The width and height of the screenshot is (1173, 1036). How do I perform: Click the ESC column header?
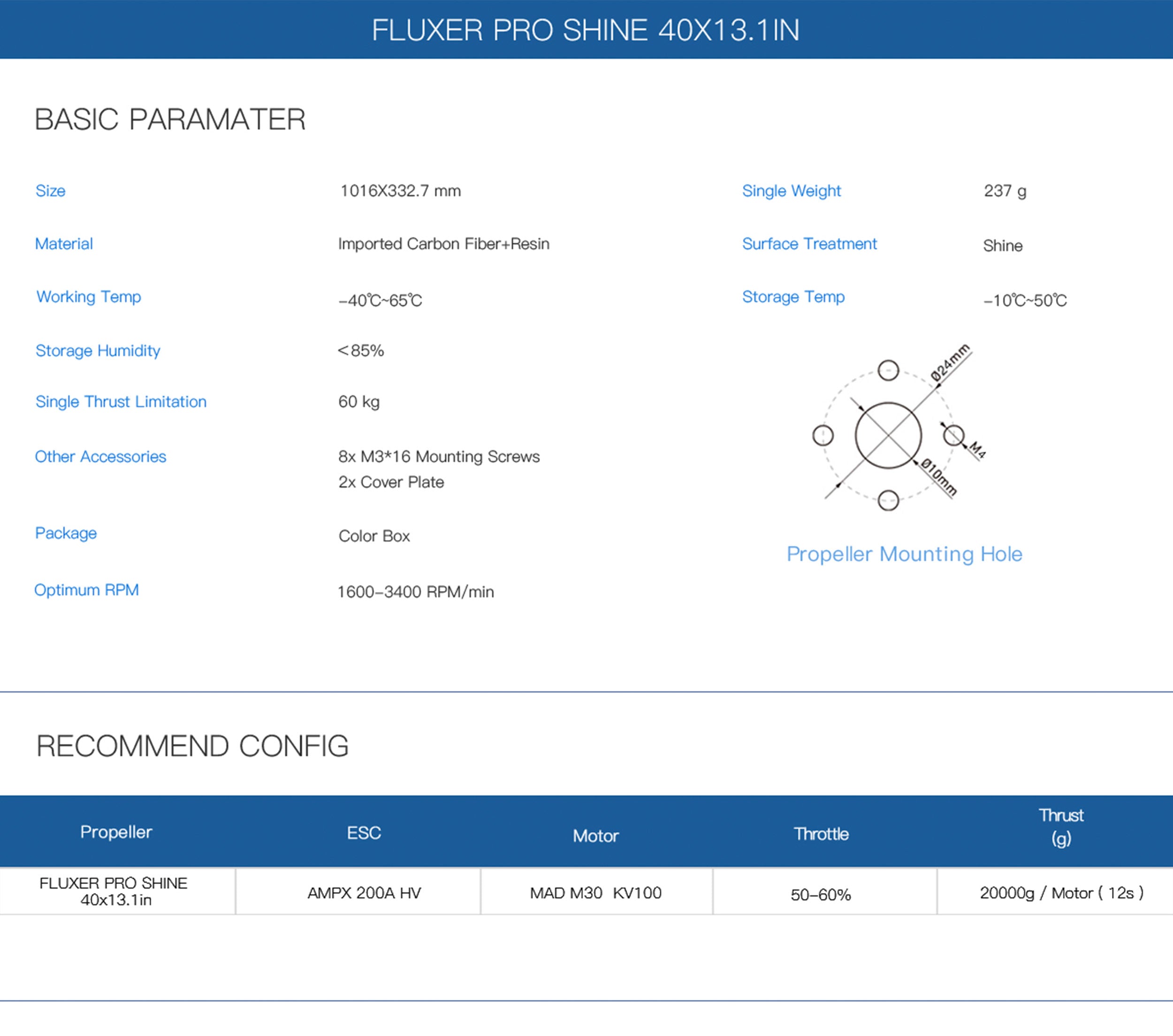point(364,833)
